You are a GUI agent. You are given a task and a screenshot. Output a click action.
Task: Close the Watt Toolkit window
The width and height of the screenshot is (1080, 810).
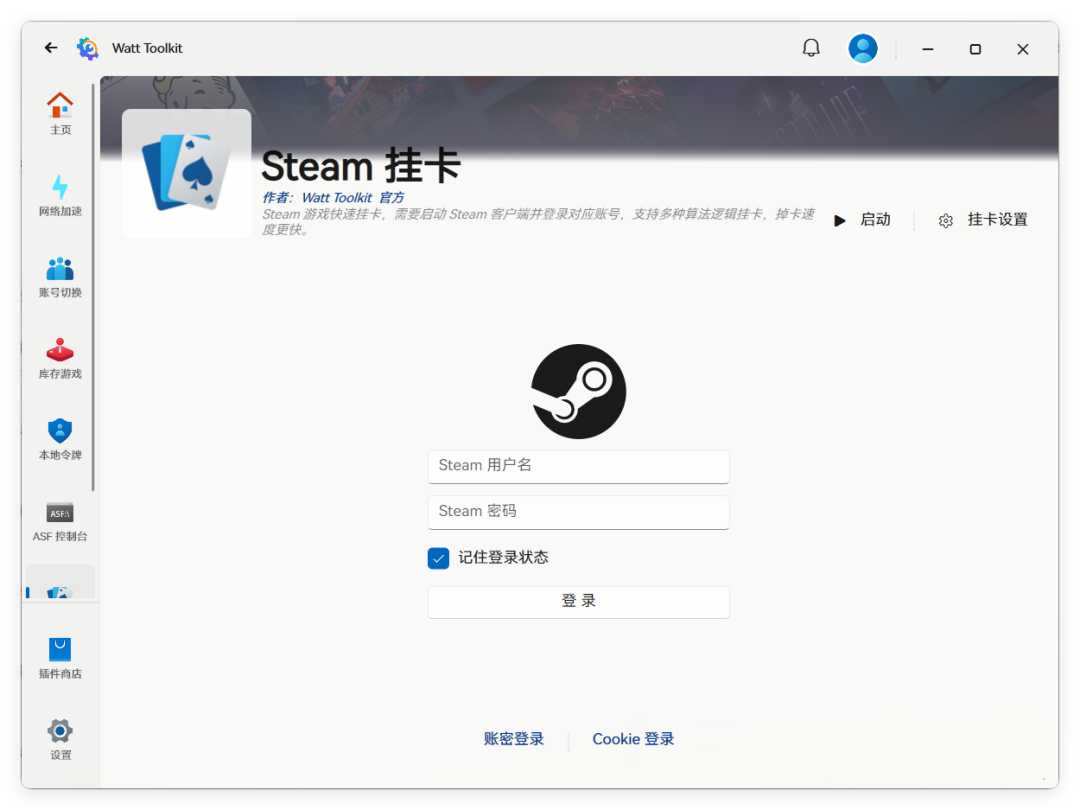pyautogui.click(x=1023, y=49)
